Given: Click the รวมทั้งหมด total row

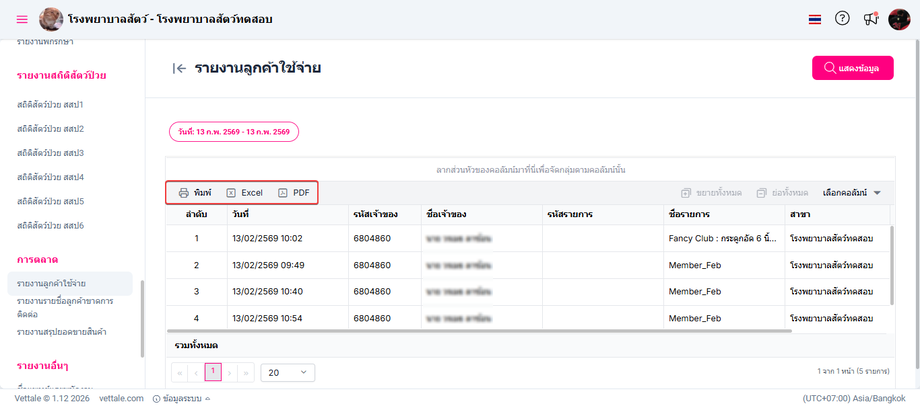Looking at the screenshot, I should coord(530,345).
